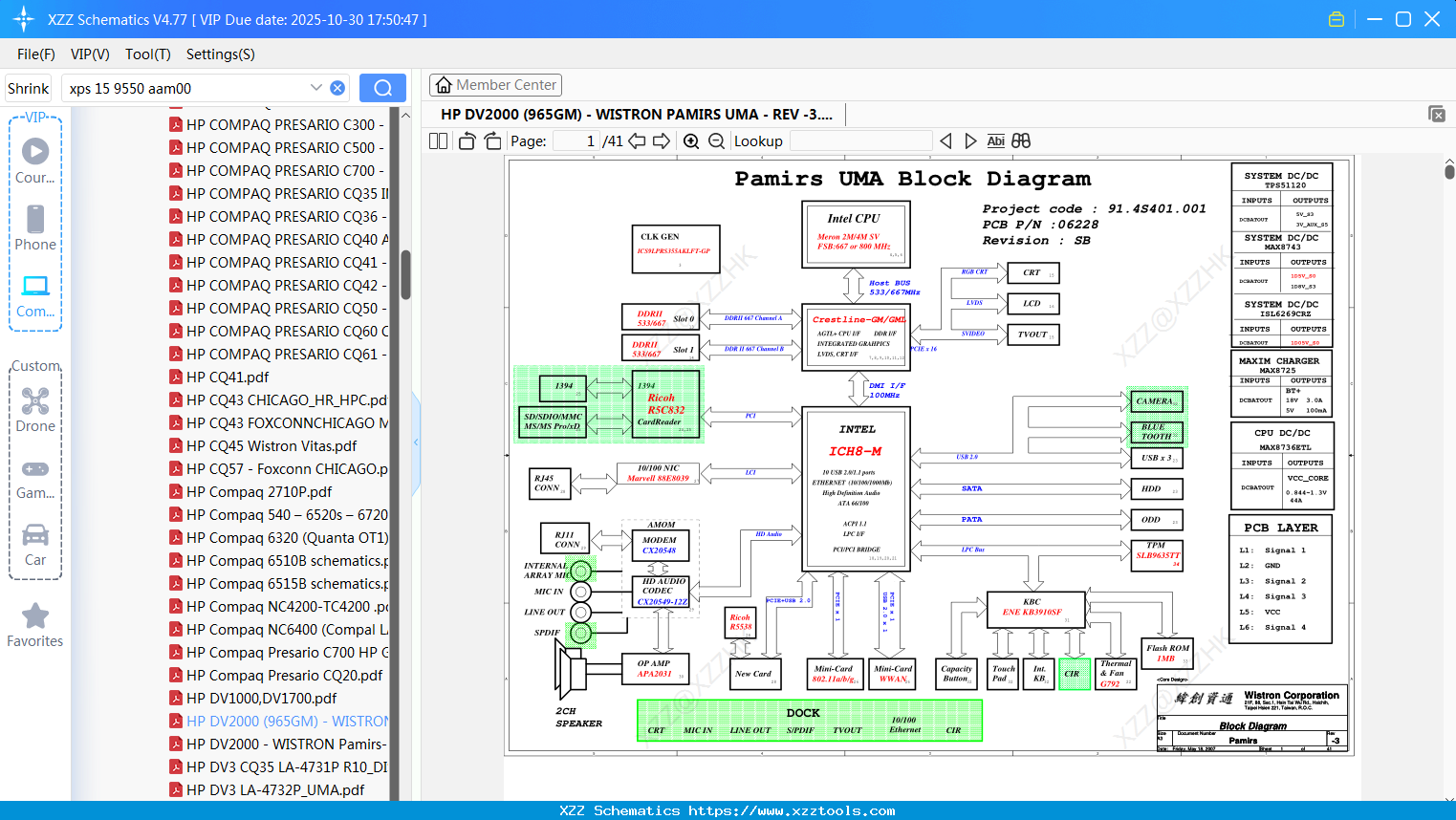Zoom in on the schematic
This screenshot has height=820, width=1456.
(691, 140)
